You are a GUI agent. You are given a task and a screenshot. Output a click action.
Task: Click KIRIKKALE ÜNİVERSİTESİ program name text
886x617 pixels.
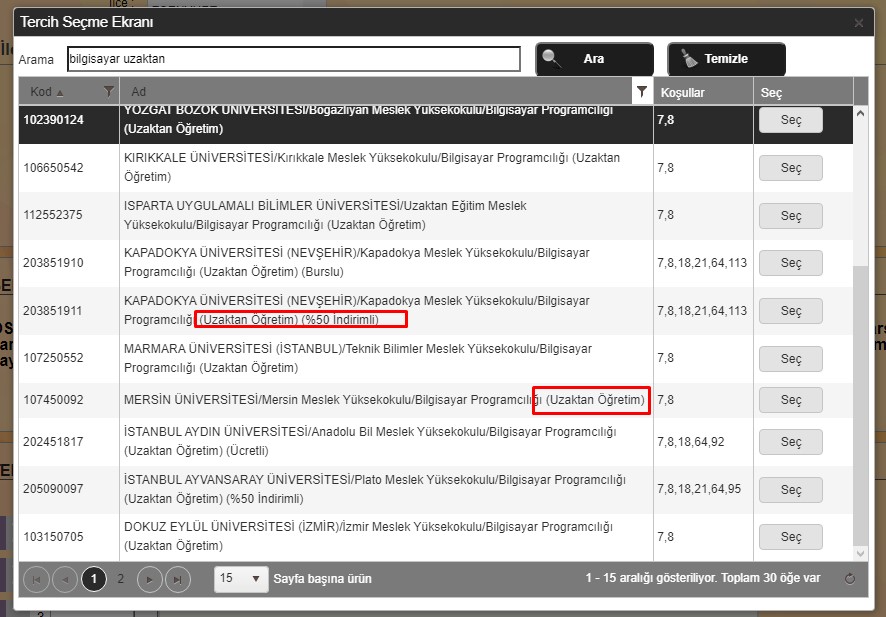tap(372, 167)
